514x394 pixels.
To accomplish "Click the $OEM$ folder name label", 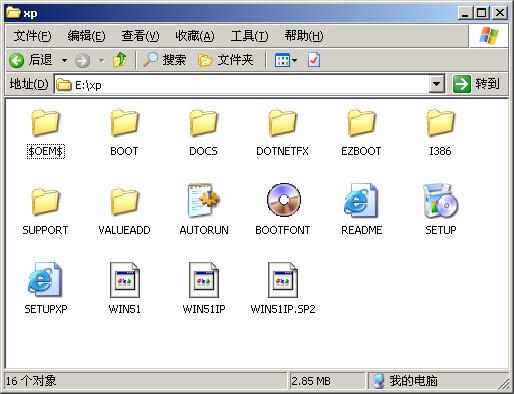I will (46, 151).
